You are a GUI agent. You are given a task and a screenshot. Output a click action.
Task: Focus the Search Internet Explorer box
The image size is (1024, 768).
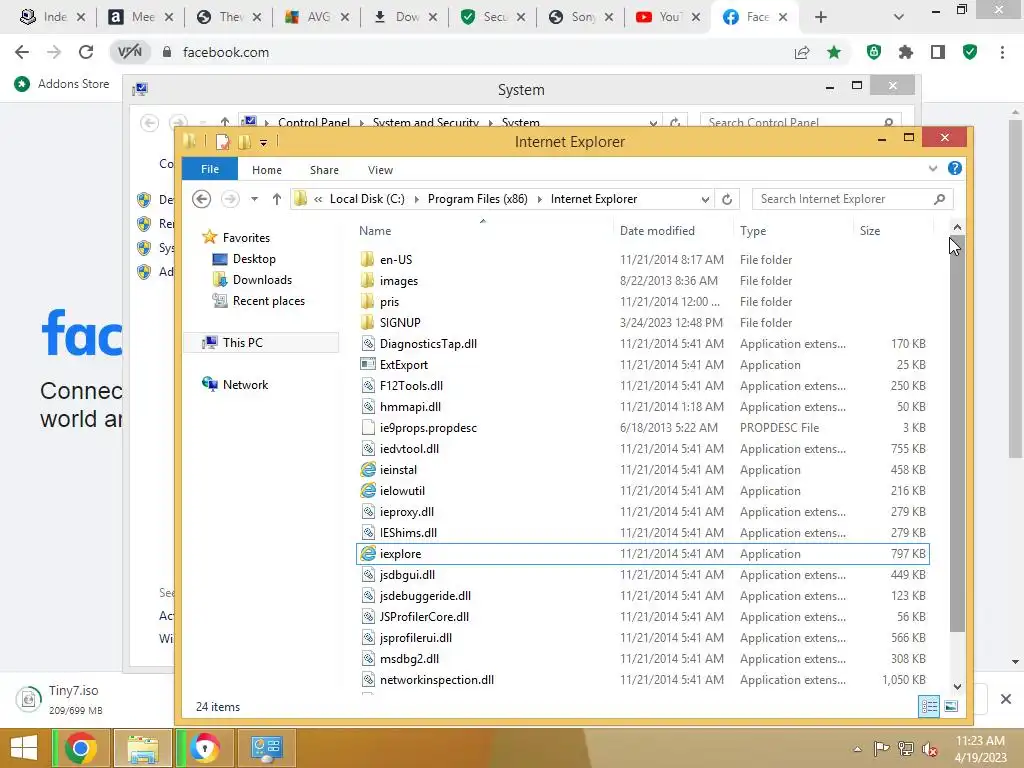(852, 199)
